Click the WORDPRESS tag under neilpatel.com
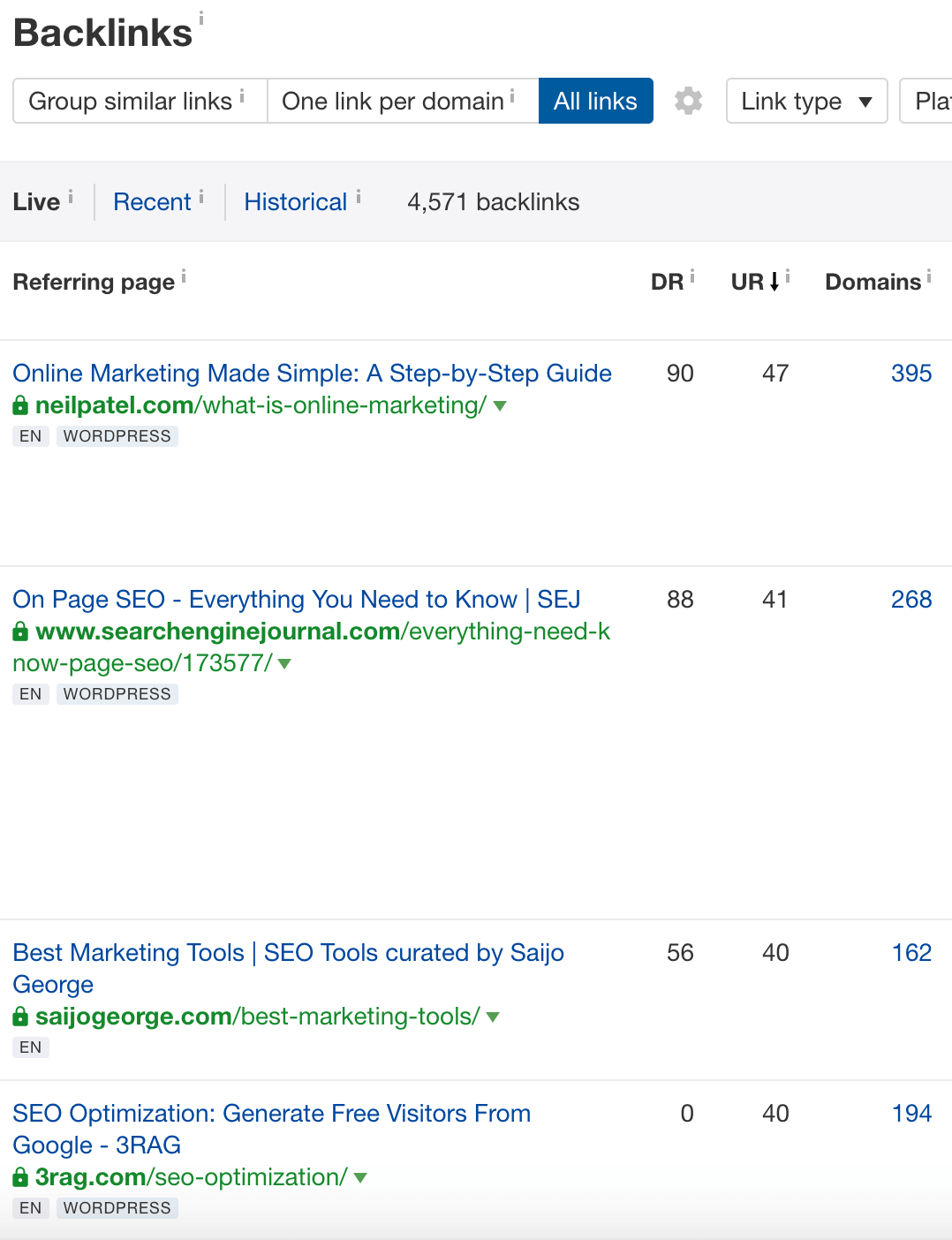Screen dimensions: 952x1240 point(117,436)
